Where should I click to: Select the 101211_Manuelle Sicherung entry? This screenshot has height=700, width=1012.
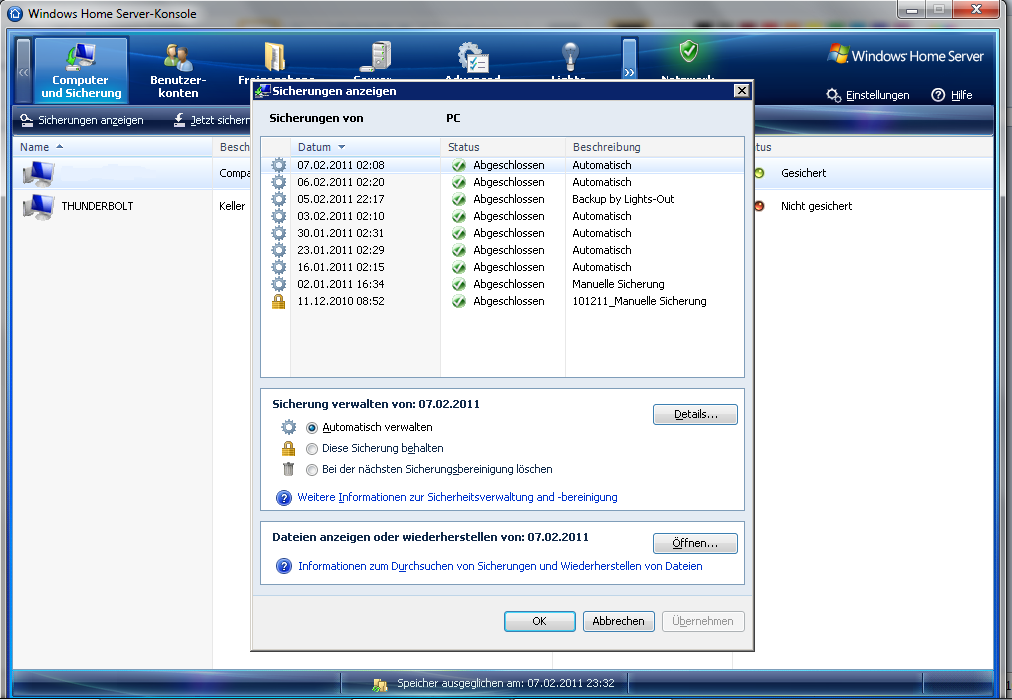tap(502, 301)
